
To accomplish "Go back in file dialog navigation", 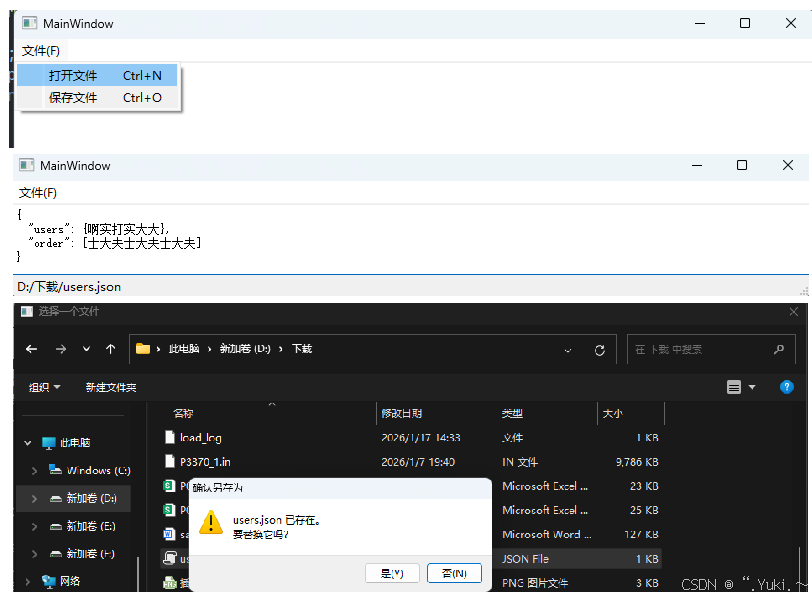I will click(x=32, y=349).
